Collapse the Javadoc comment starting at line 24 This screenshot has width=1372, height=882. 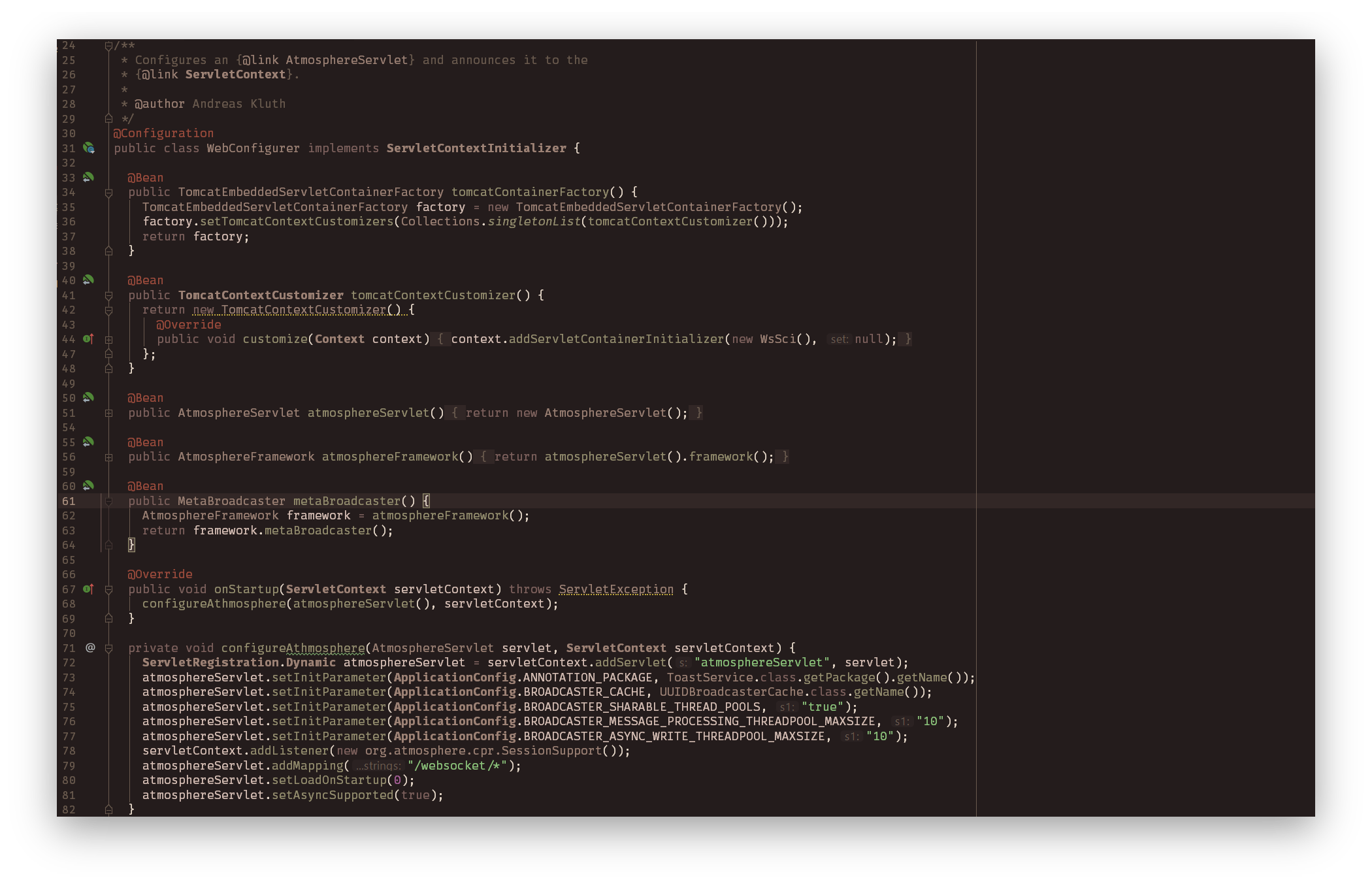(108, 45)
